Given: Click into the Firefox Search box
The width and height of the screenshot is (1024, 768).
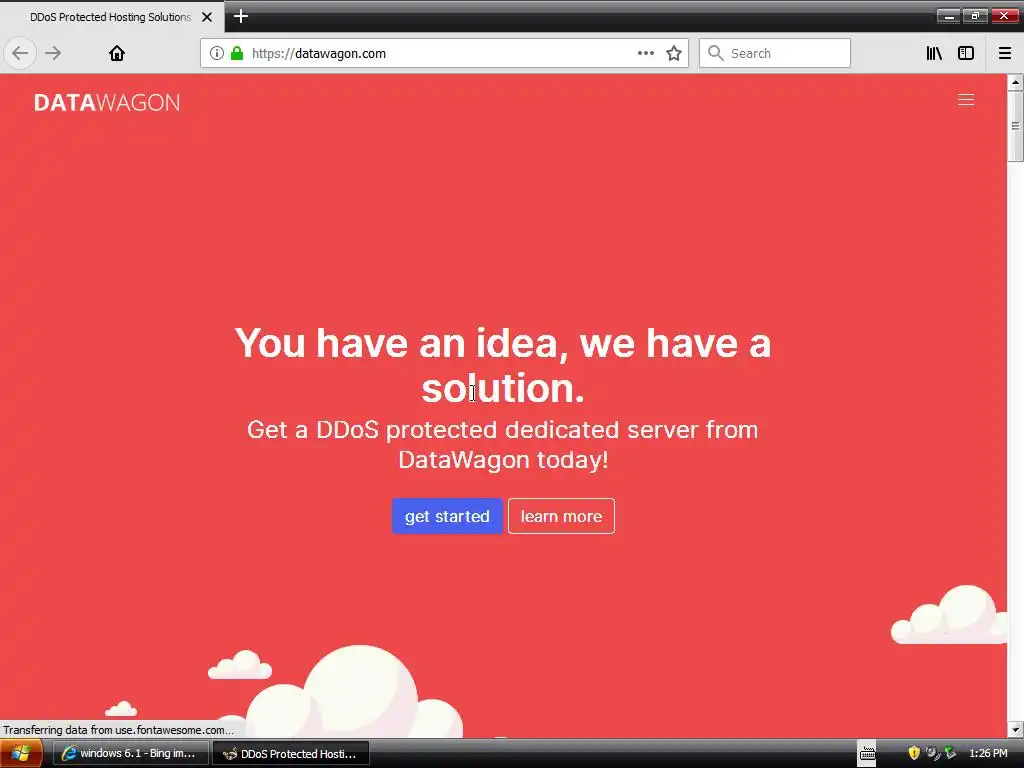Looking at the screenshot, I should 775,53.
